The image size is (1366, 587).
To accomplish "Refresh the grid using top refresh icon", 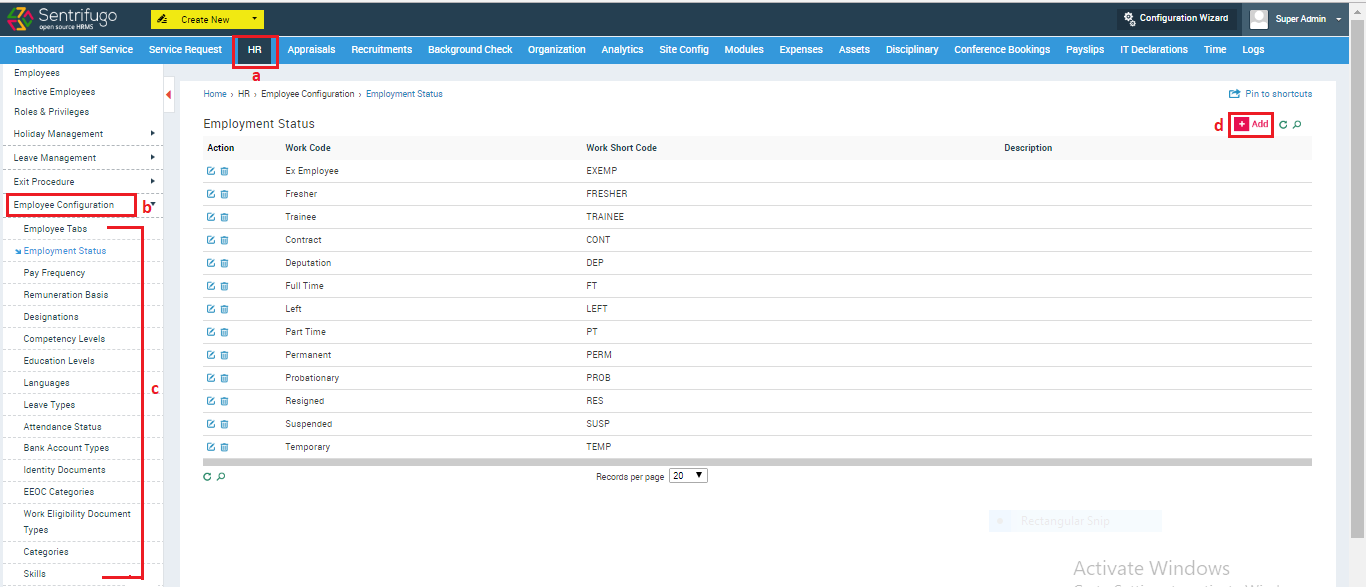I will click(x=1284, y=125).
